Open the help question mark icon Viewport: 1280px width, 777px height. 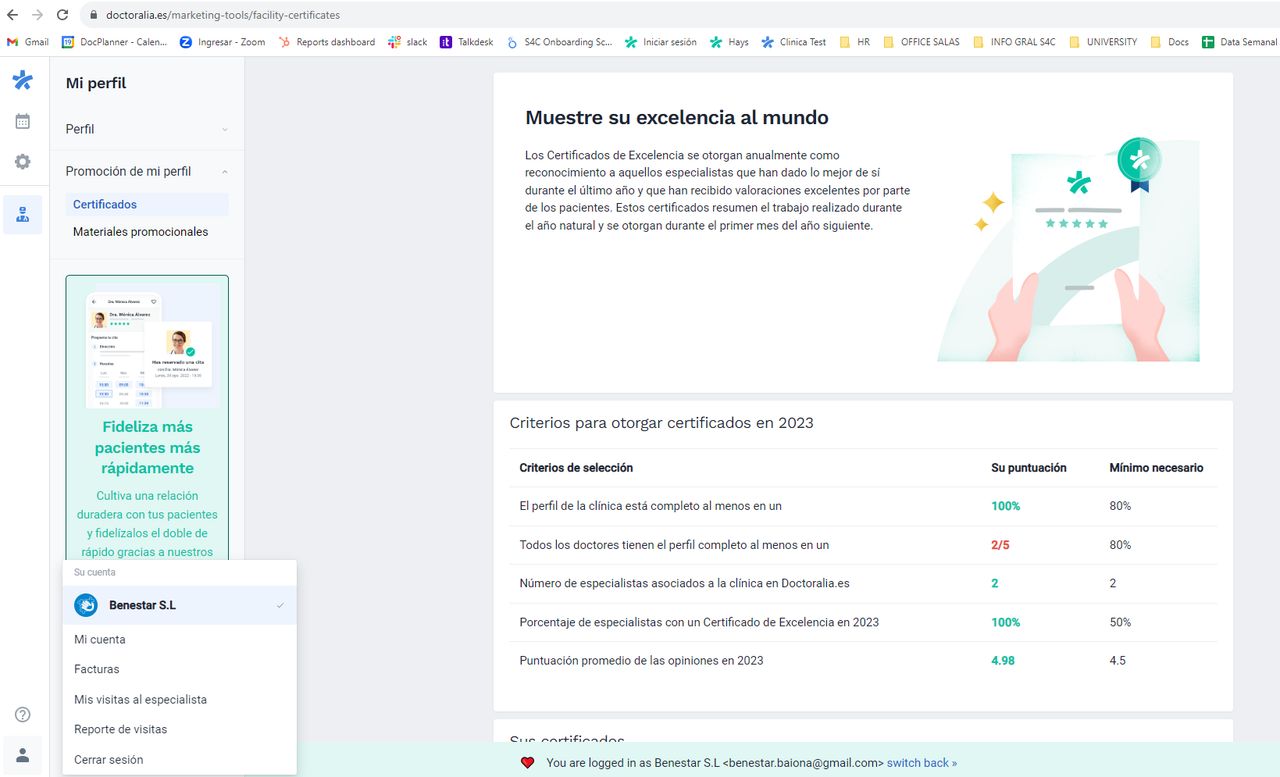[x=22, y=715]
